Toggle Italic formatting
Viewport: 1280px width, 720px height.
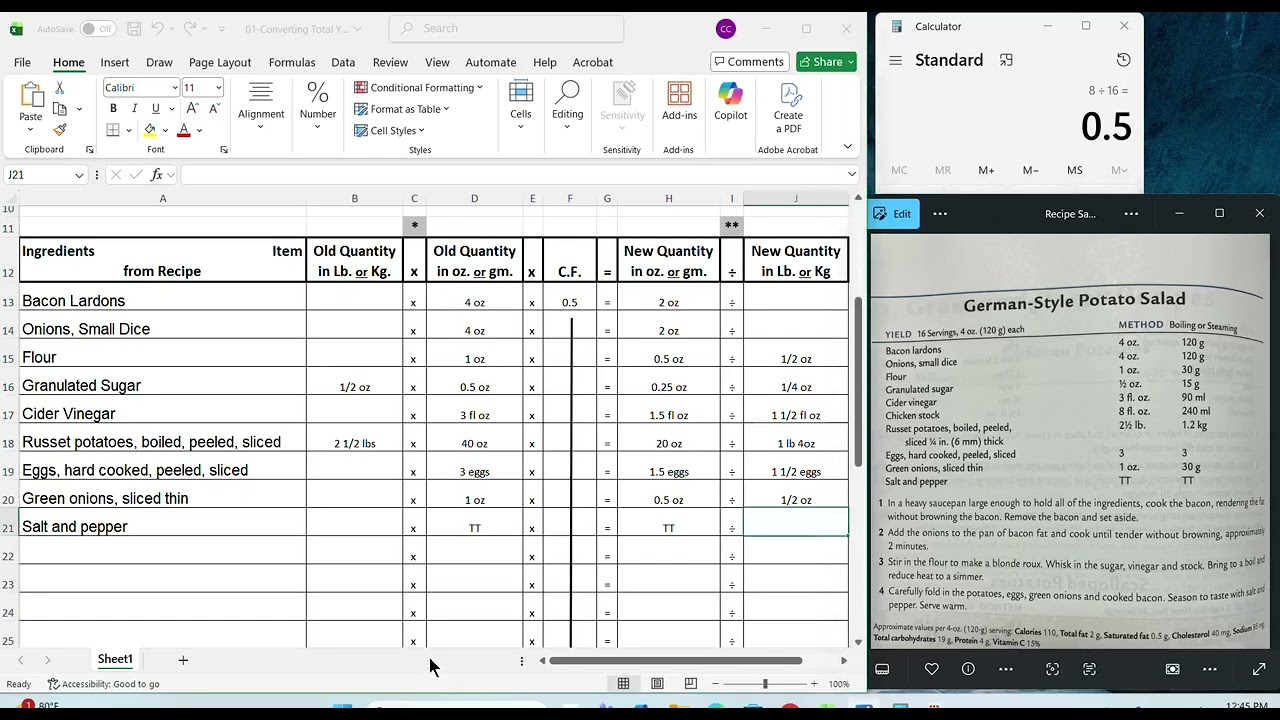pos(134,108)
